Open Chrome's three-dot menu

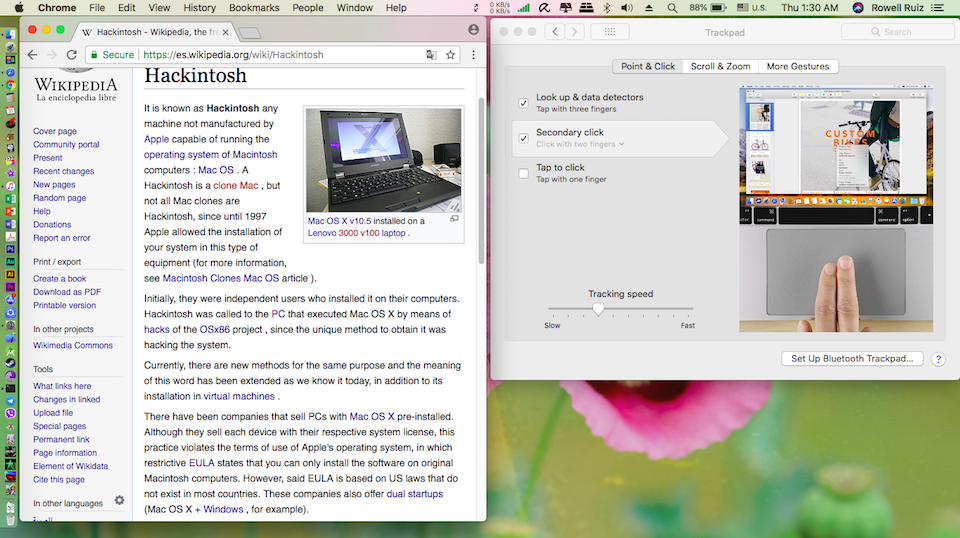tap(473, 54)
